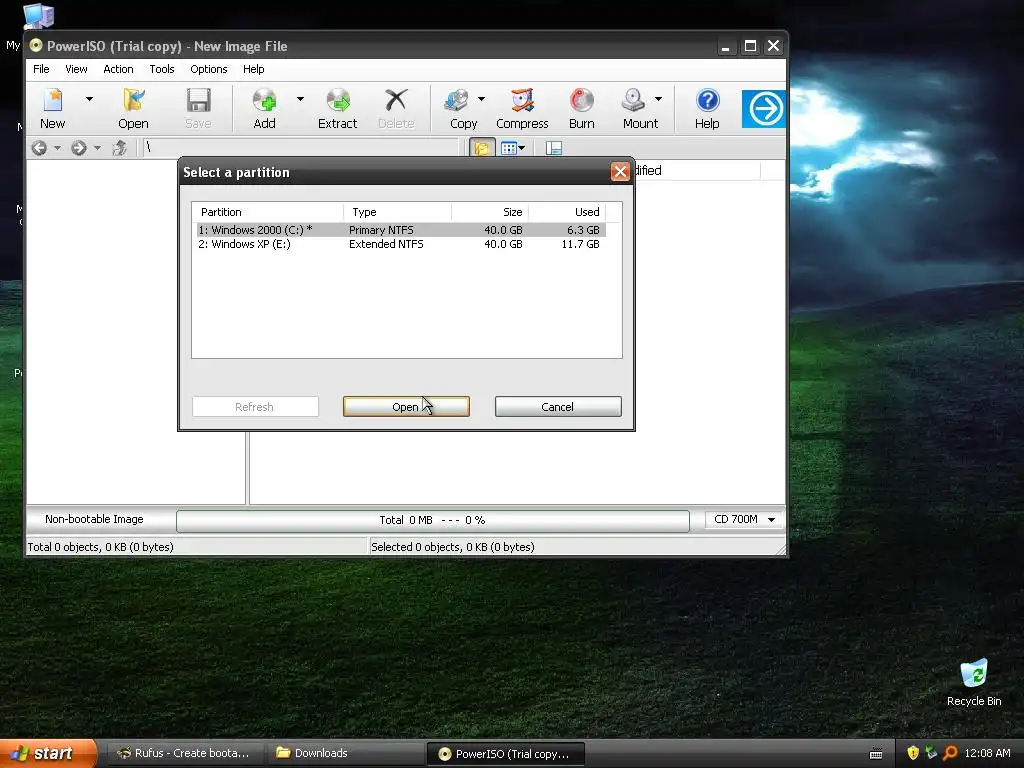Screen dimensions: 1024x768
Task: Select the Windows XP (E:) partition row
Action: point(401,244)
